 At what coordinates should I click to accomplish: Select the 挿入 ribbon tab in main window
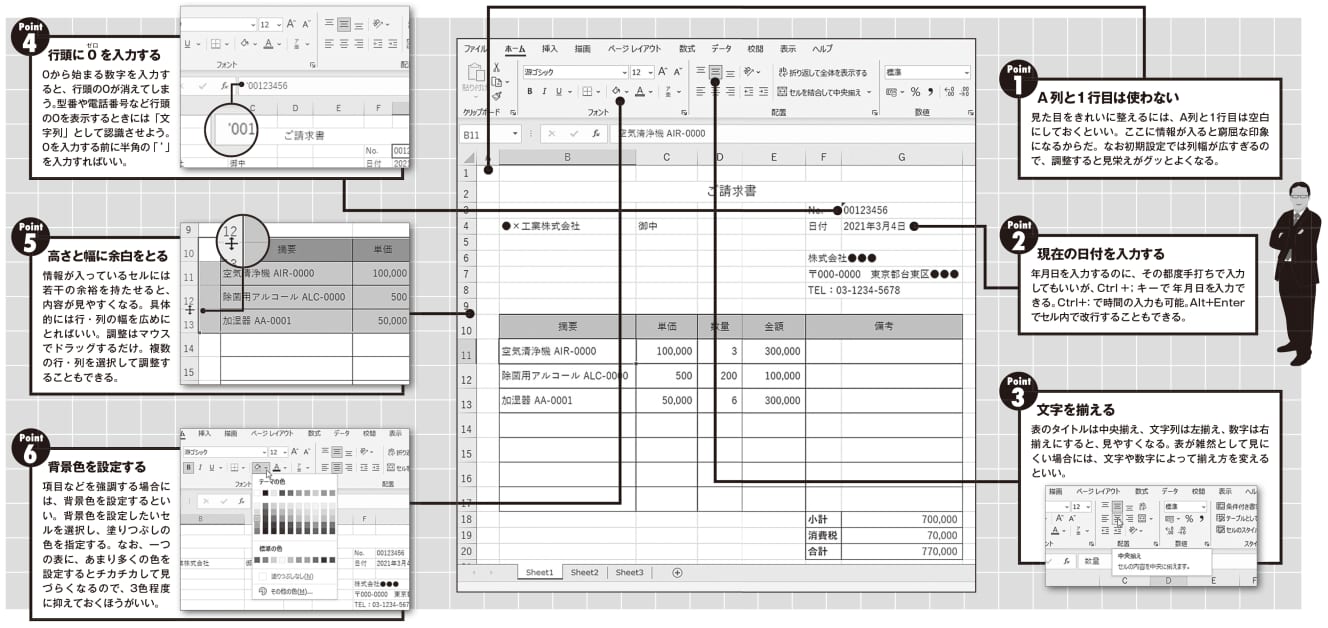(550, 48)
